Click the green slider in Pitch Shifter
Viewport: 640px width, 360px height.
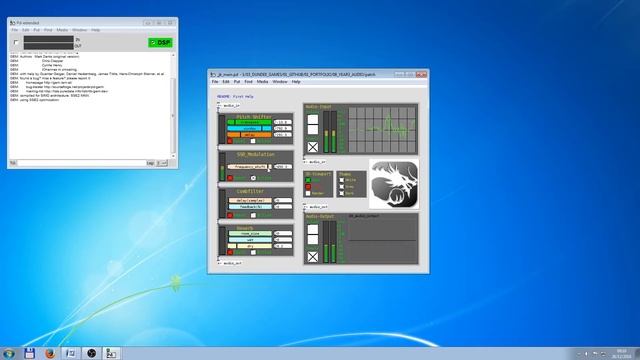249,122
